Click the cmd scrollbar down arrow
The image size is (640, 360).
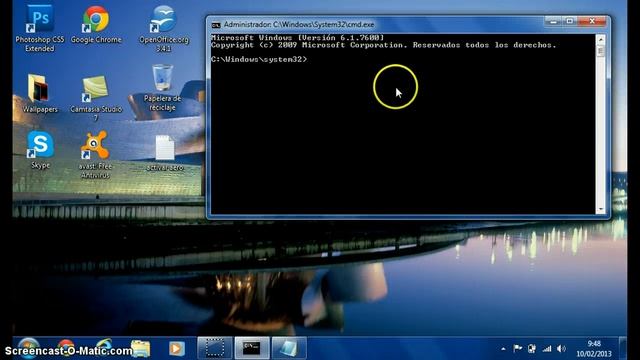[600, 209]
